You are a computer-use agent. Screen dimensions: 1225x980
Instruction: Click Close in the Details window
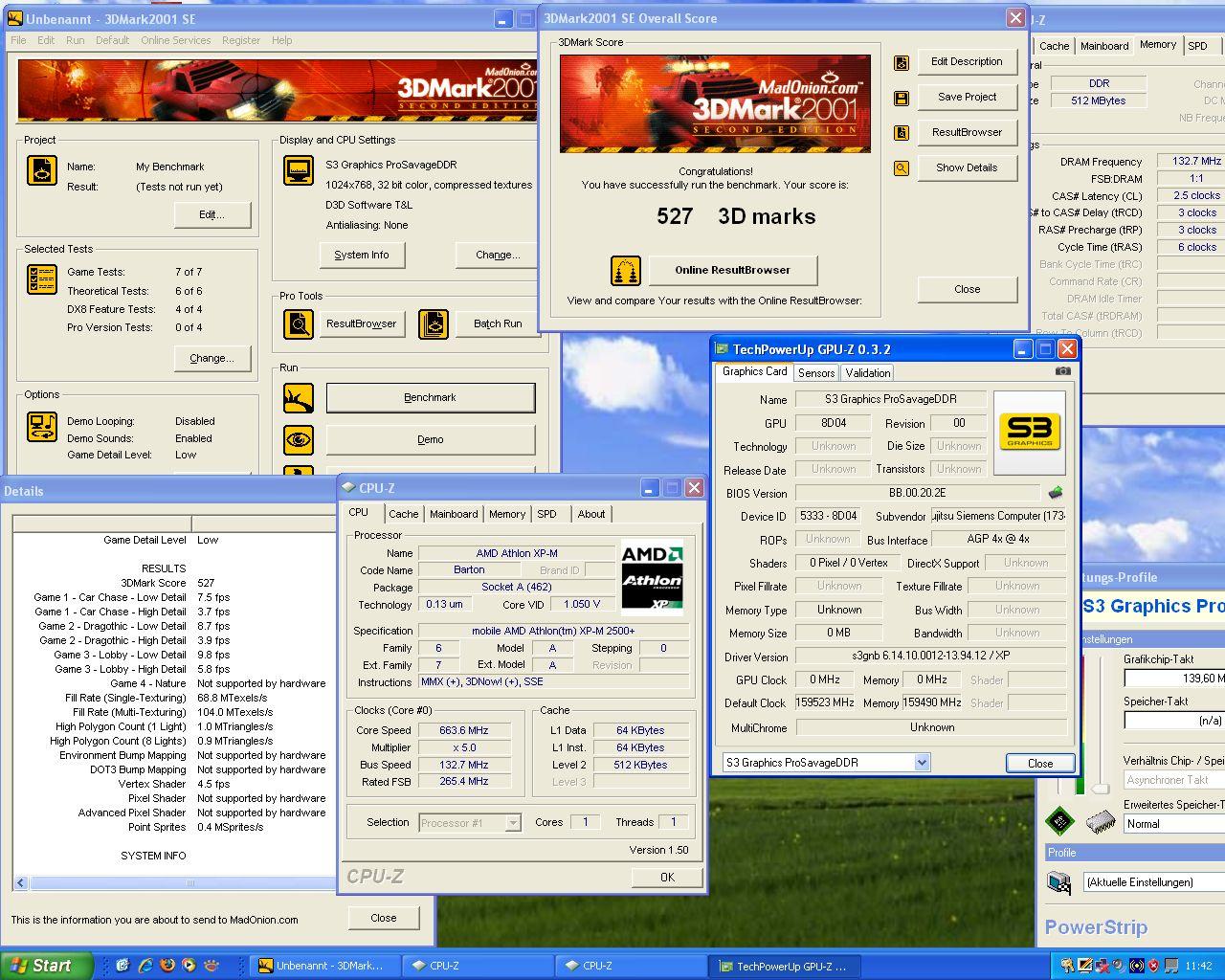384,918
